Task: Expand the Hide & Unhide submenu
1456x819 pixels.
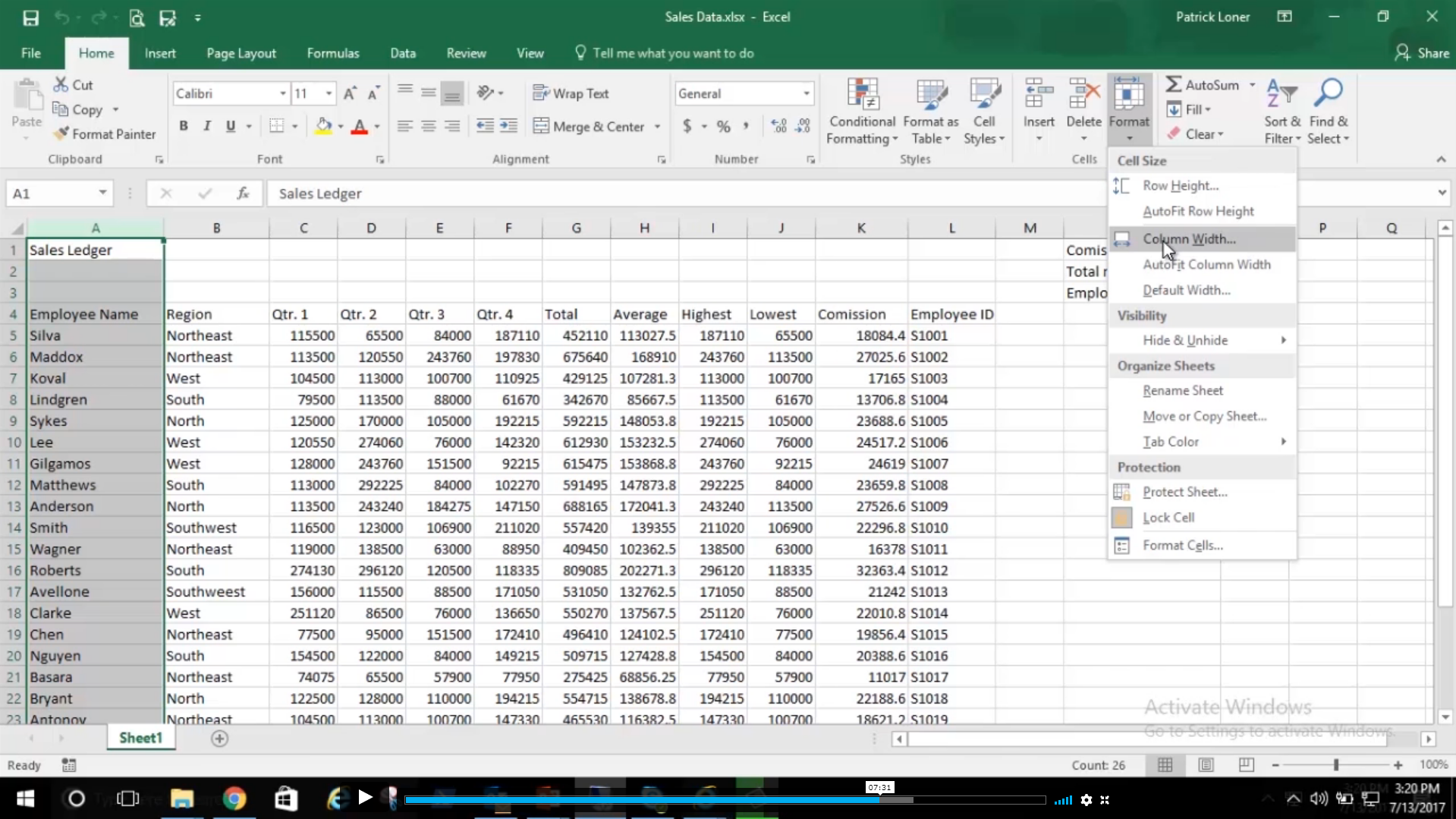Action: 1203,340
